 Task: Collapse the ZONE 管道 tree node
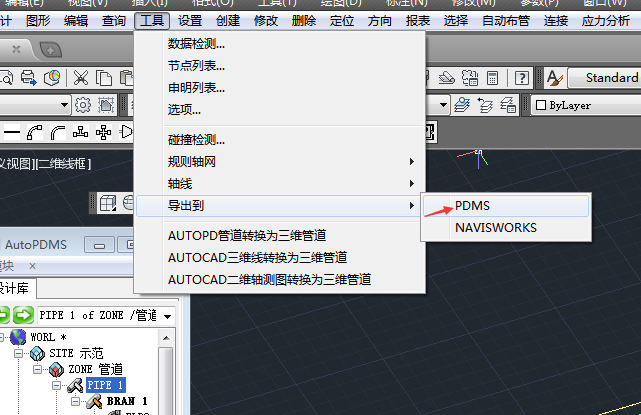[x=37, y=370]
